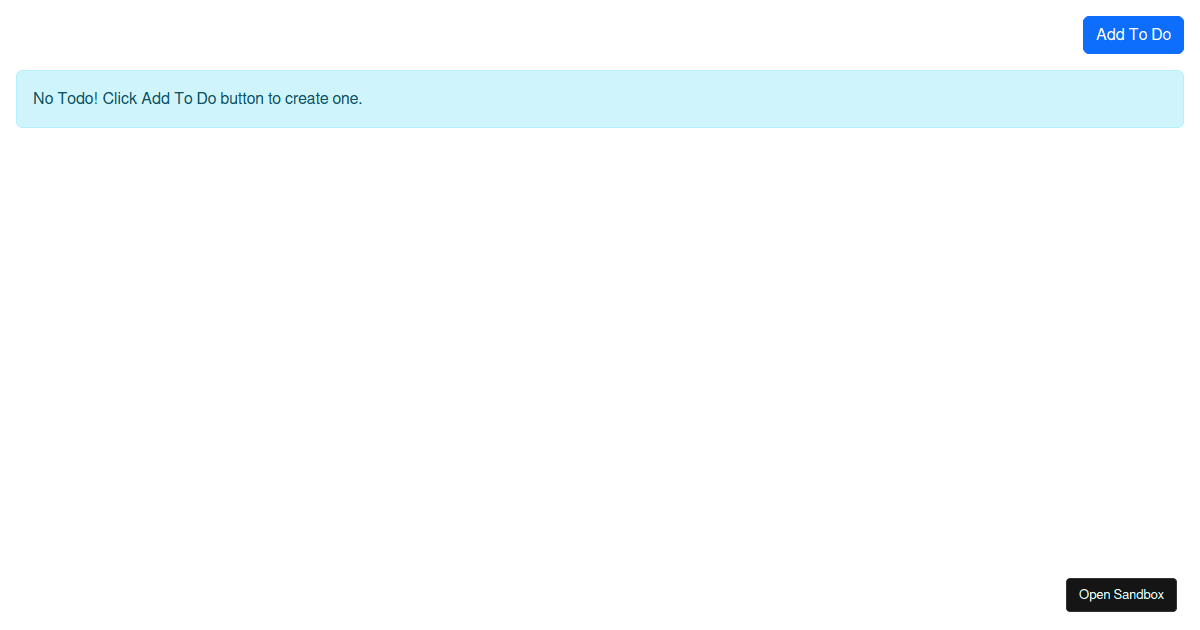1200x630 pixels.
Task: Click the light cyan notification panel
Action: click(x=600, y=99)
